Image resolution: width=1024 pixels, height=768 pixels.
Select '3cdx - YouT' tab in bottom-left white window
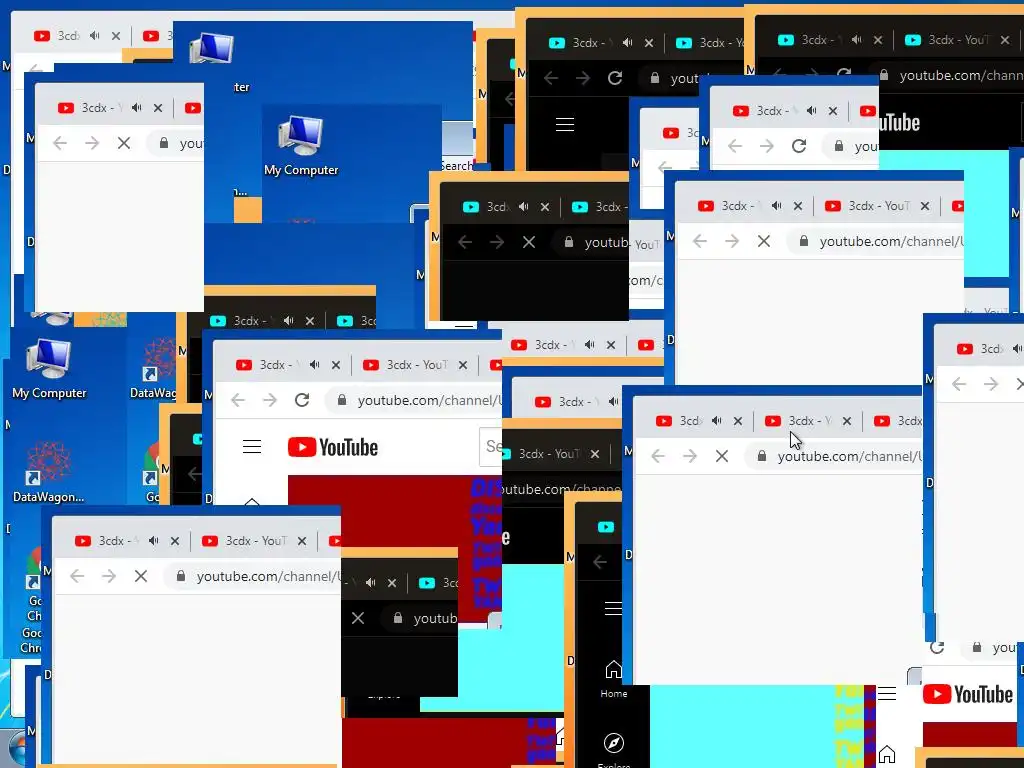tap(256, 541)
